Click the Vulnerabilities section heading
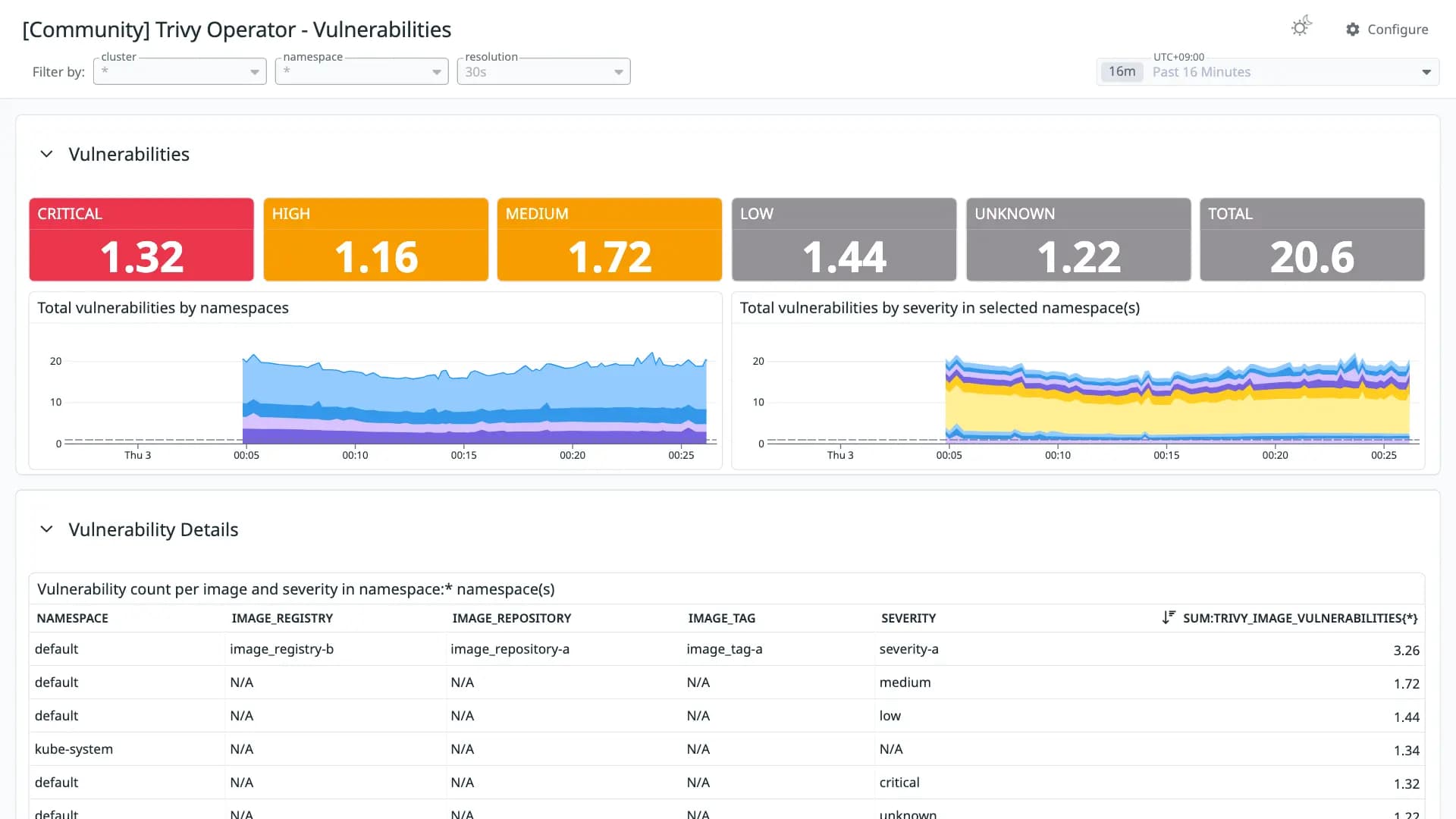Screen dimensions: 1456x819 click(129, 154)
